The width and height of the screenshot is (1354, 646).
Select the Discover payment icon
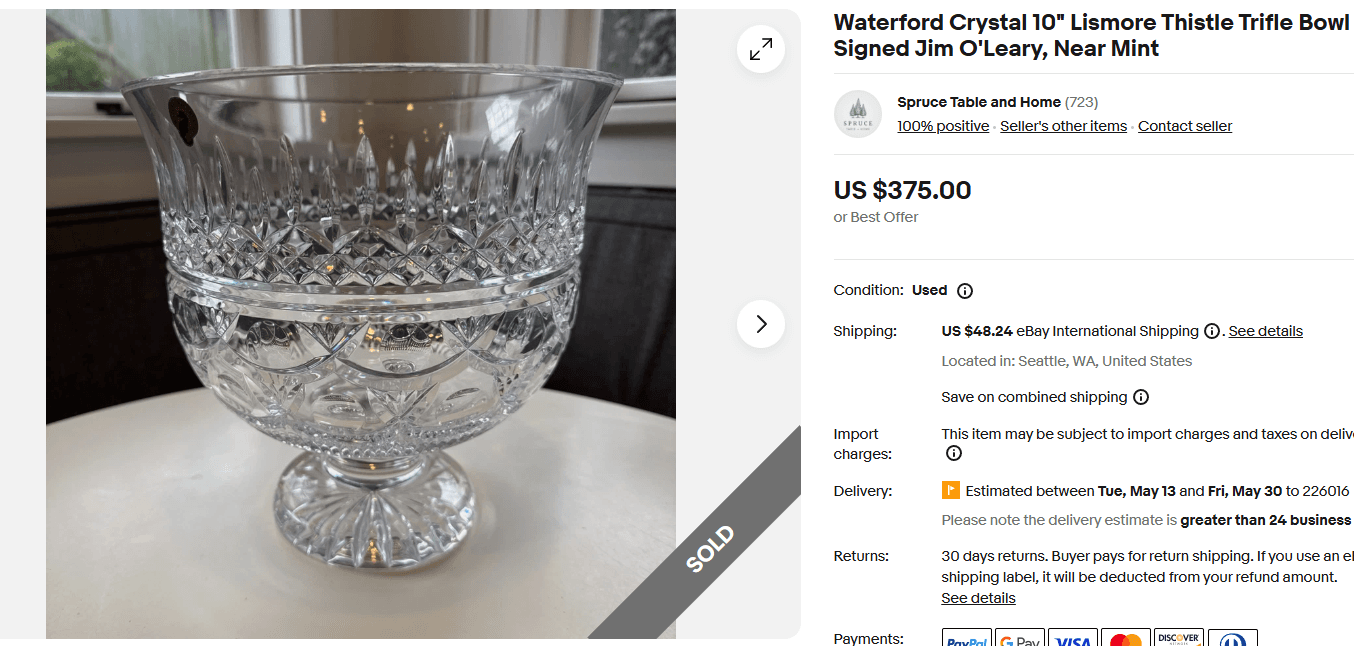pos(1179,638)
